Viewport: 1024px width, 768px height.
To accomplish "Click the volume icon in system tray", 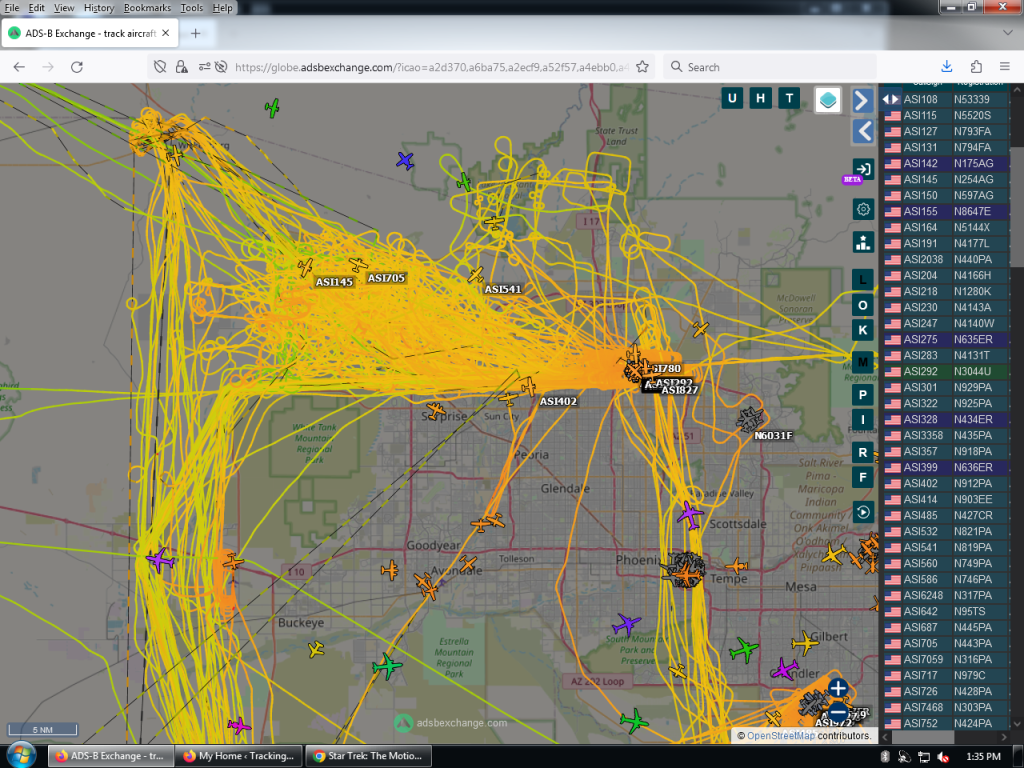I will coord(944,756).
